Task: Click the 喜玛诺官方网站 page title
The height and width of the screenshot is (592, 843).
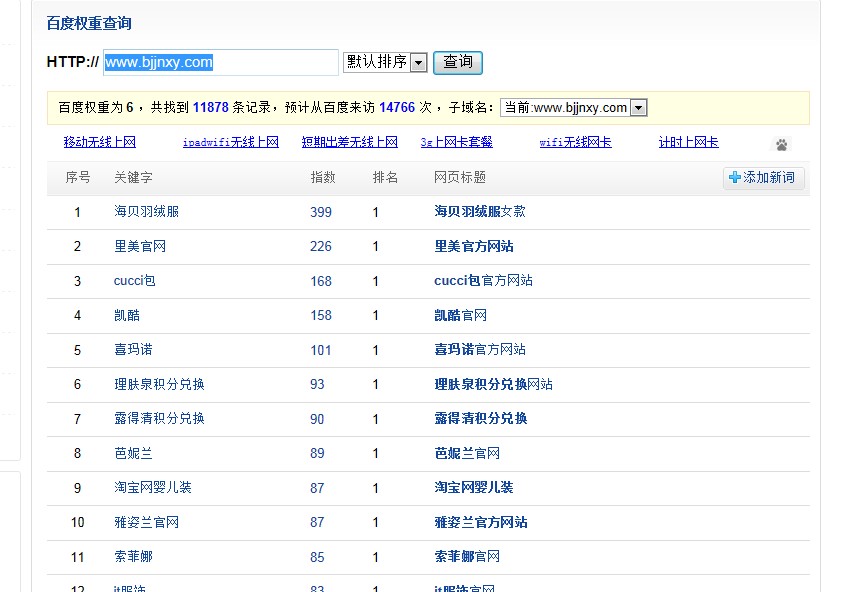Action: 479,350
